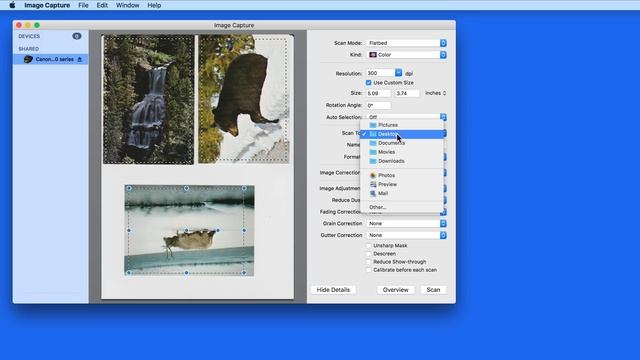640x360 pixels.
Task: Toggle the Use Custom Size checkbox
Action: click(369, 82)
